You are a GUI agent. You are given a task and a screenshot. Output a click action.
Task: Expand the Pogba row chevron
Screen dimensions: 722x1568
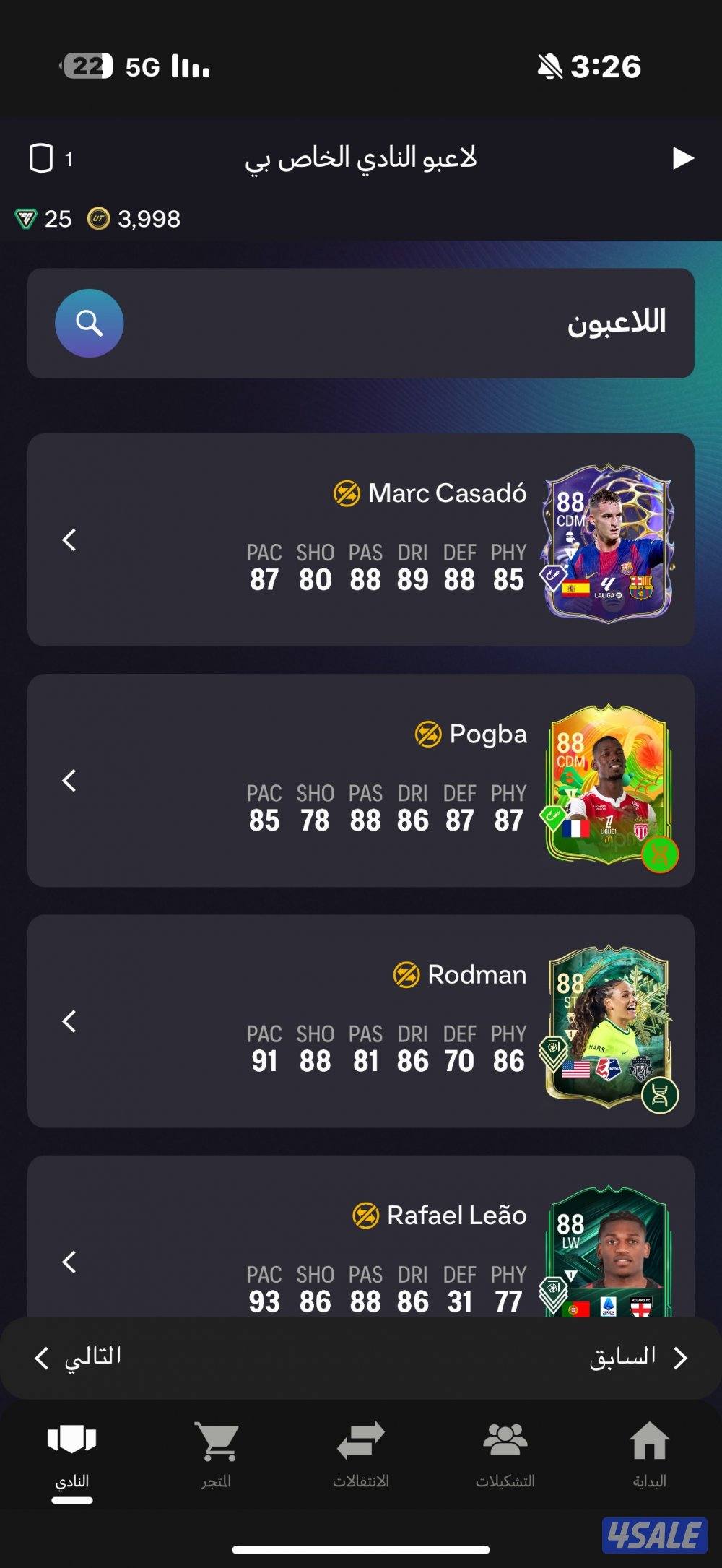69,780
